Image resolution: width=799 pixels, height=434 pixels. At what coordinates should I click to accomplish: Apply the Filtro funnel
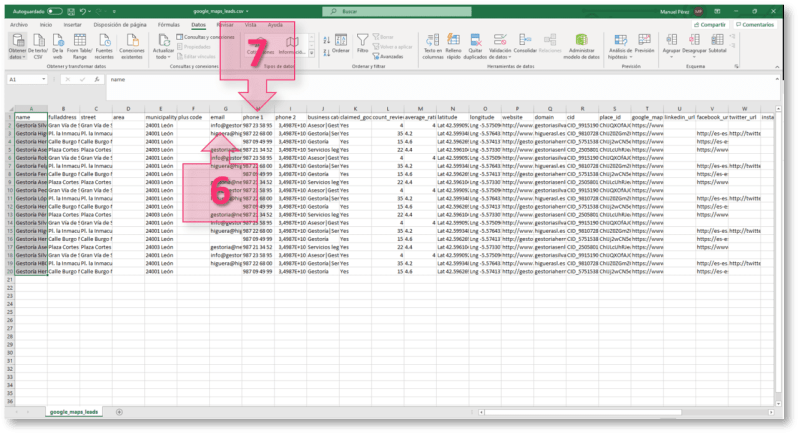pos(362,43)
